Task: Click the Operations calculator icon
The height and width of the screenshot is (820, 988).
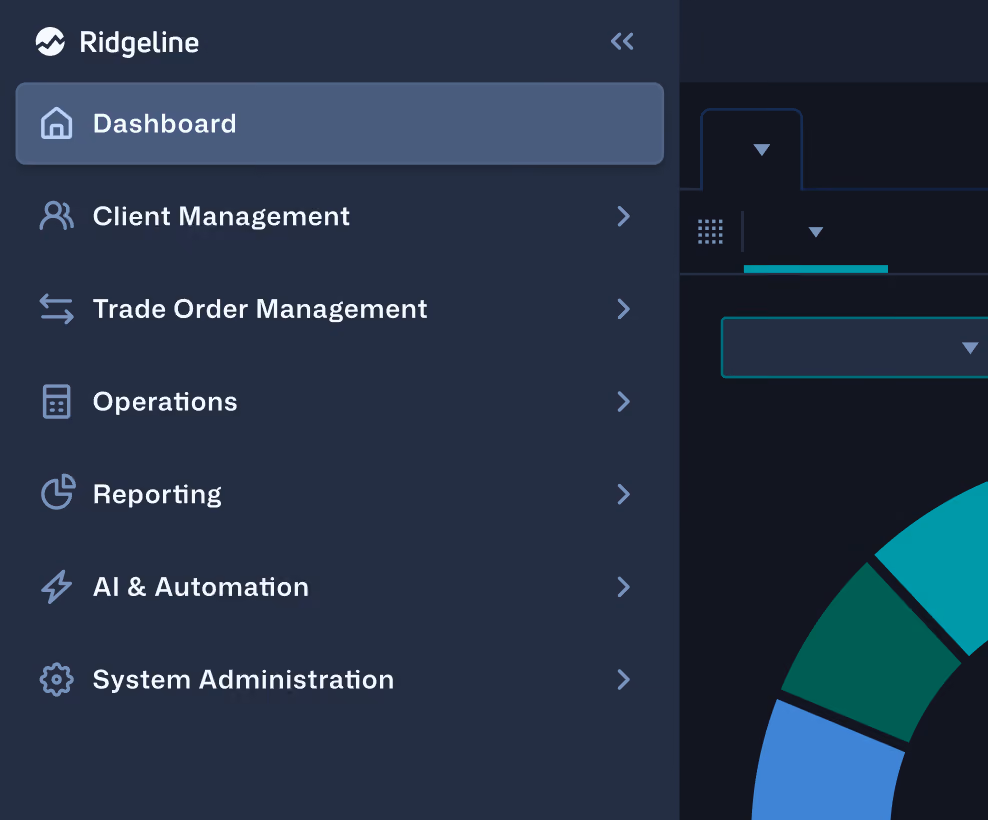Action: coord(57,401)
